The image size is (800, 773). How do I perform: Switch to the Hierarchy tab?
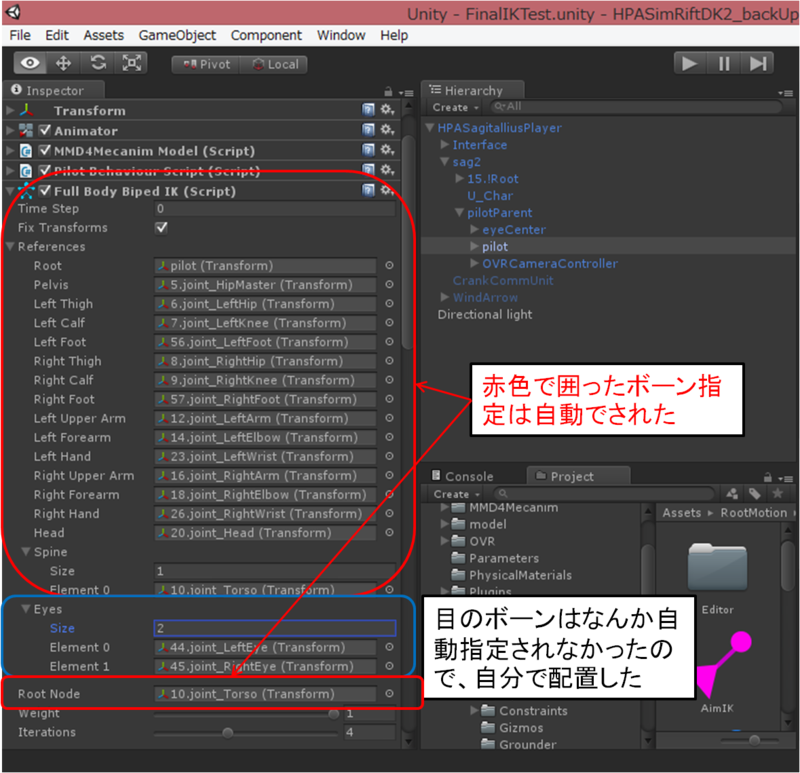[x=472, y=90]
